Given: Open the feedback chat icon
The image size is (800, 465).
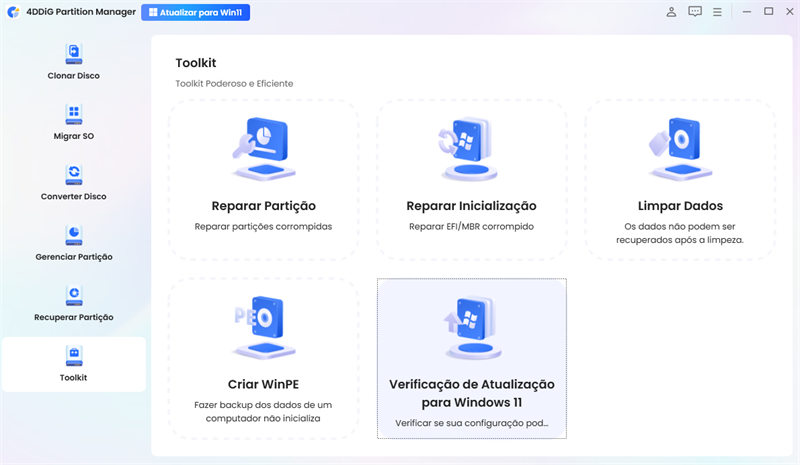Looking at the screenshot, I should 695,12.
